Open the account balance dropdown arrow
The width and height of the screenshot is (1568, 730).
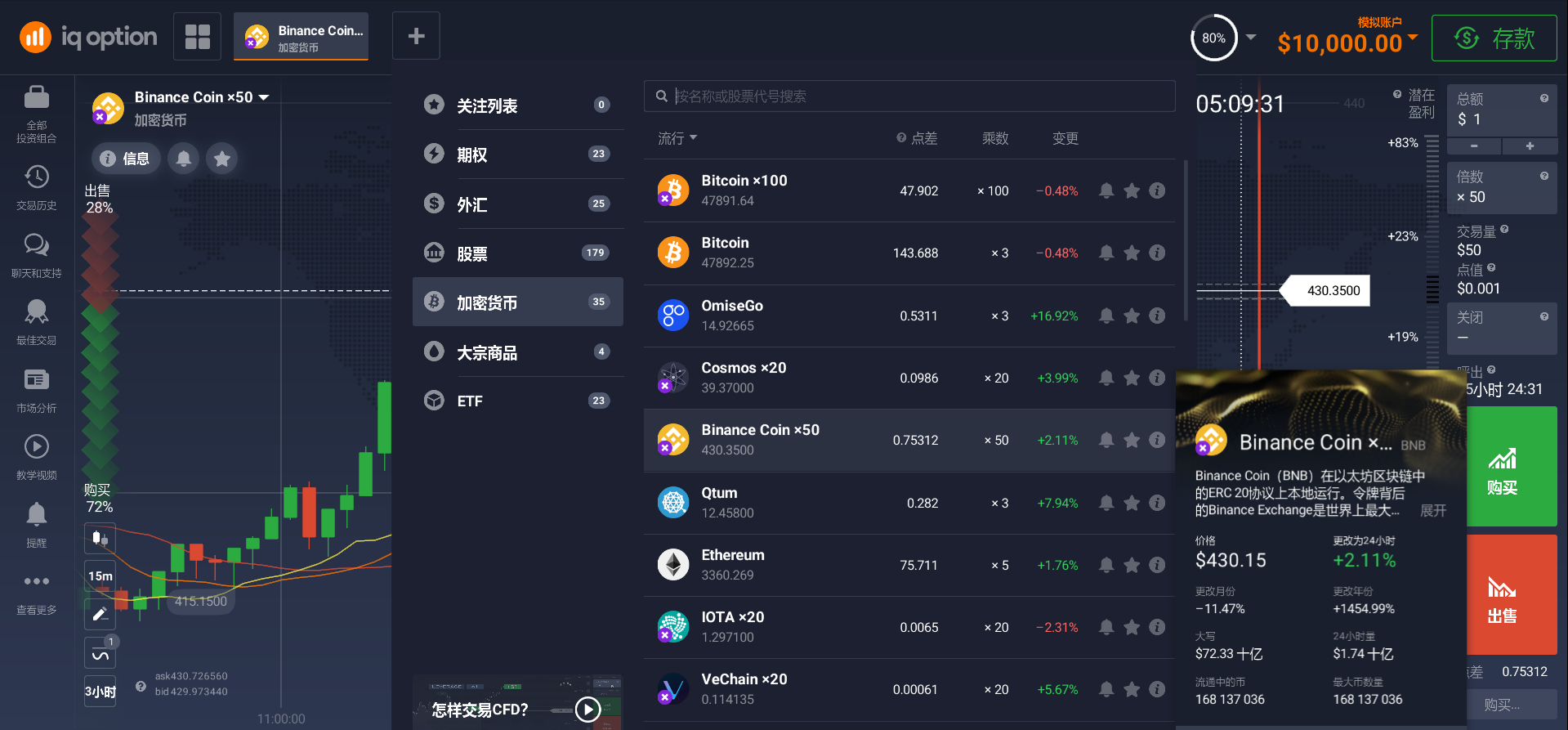click(x=1413, y=38)
